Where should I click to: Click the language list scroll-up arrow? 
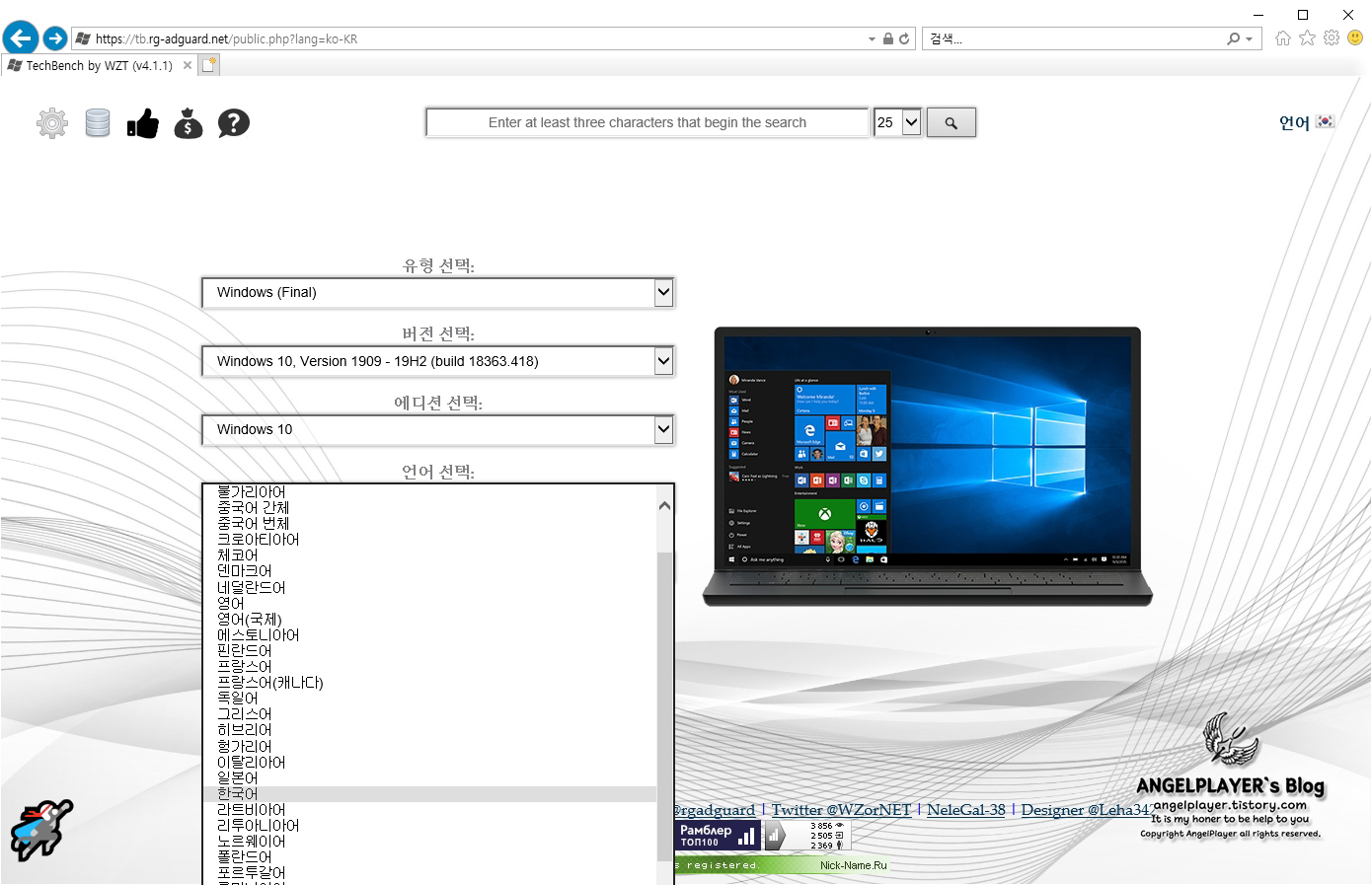pos(664,506)
